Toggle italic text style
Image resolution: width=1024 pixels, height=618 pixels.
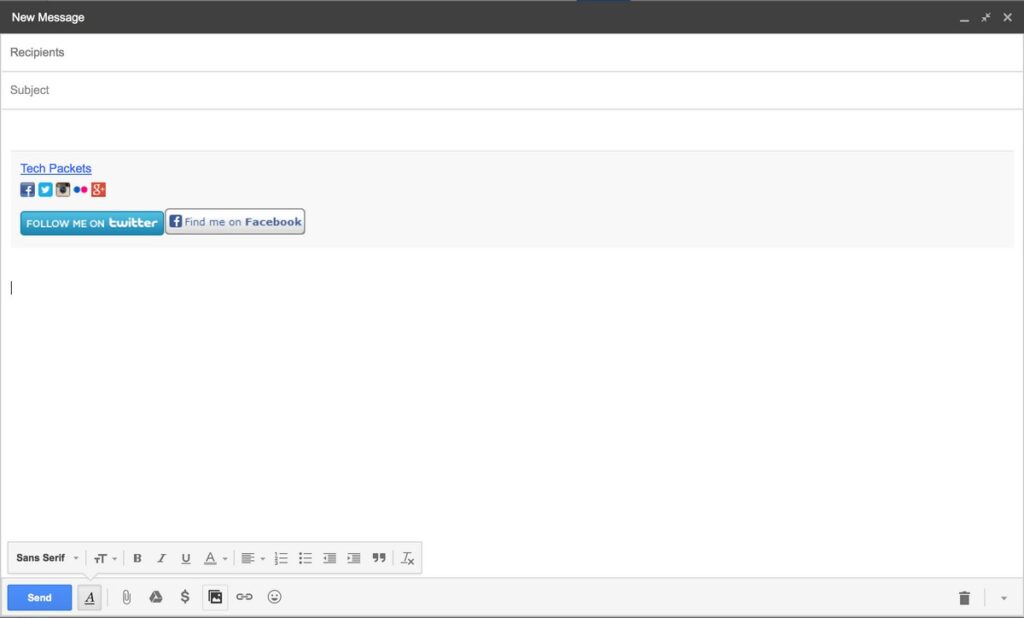pos(161,558)
